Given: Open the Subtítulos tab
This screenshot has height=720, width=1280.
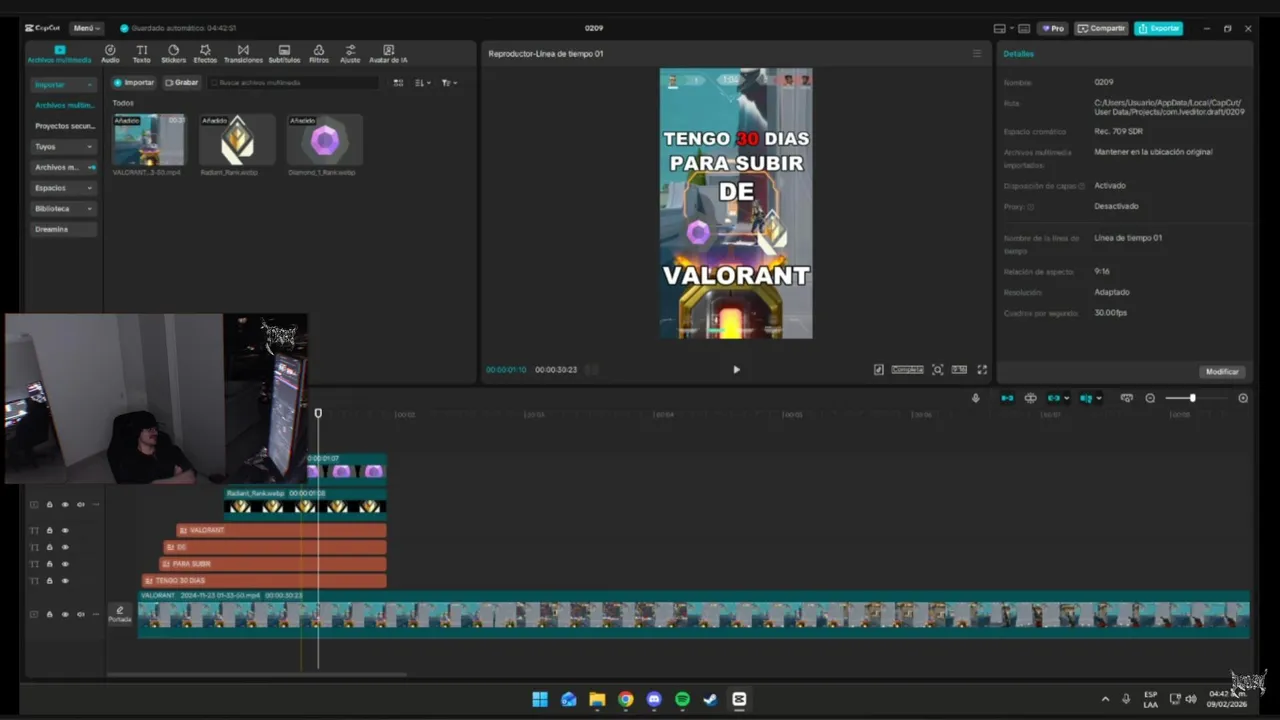Looking at the screenshot, I should click(x=284, y=54).
